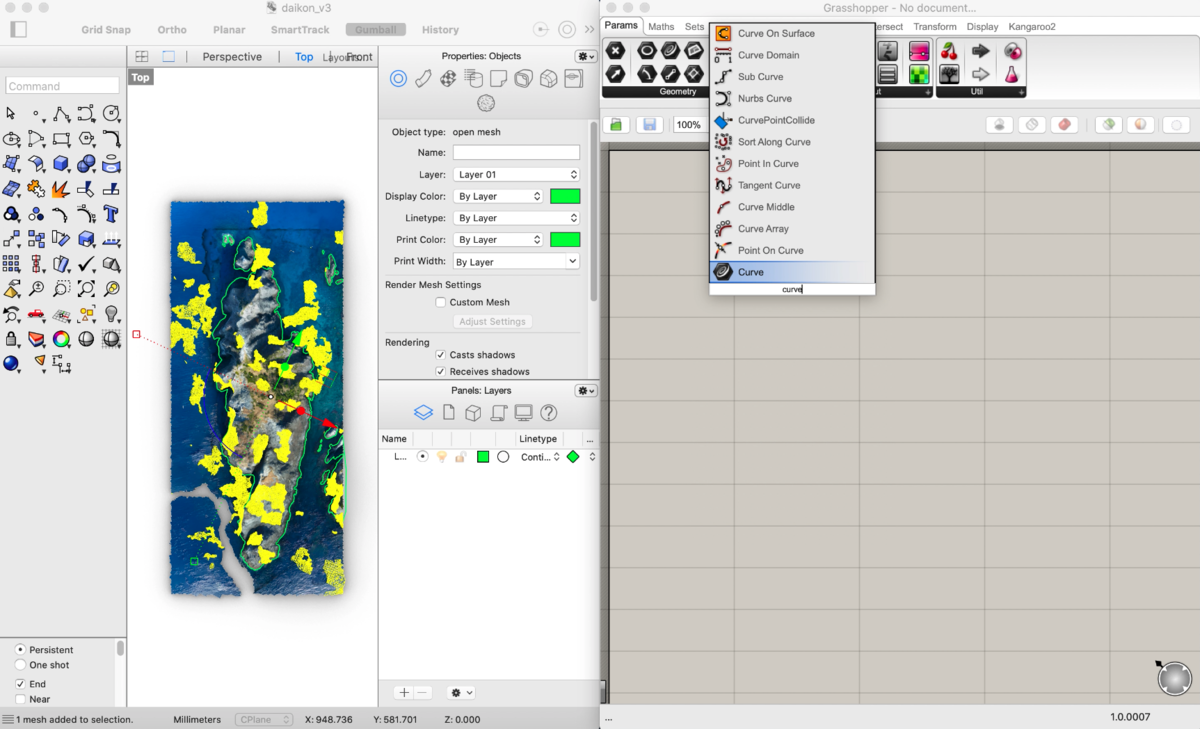Image resolution: width=1200 pixels, height=729 pixels.
Task: Select the Persistent osnap radio button
Action: [20, 650]
